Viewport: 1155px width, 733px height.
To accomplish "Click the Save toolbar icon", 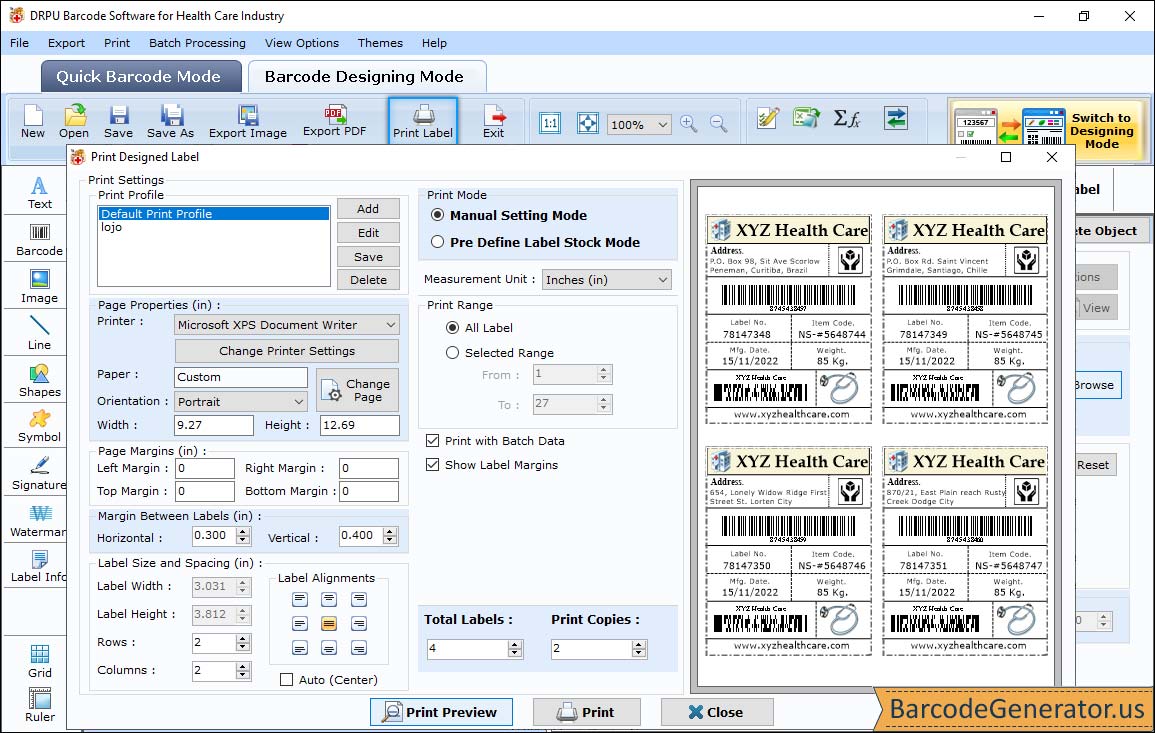I will 119,122.
